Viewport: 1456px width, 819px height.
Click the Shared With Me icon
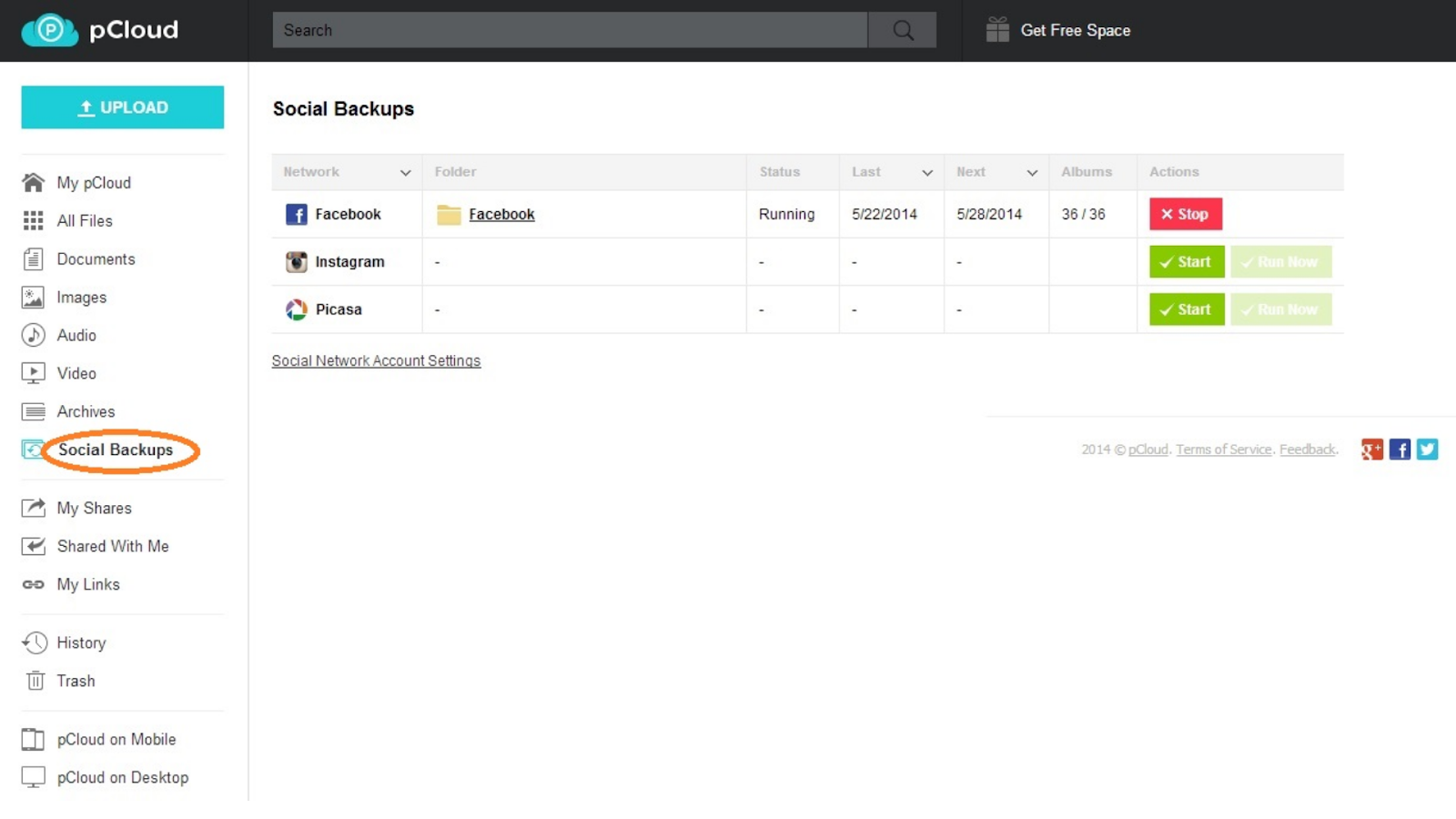[34, 546]
